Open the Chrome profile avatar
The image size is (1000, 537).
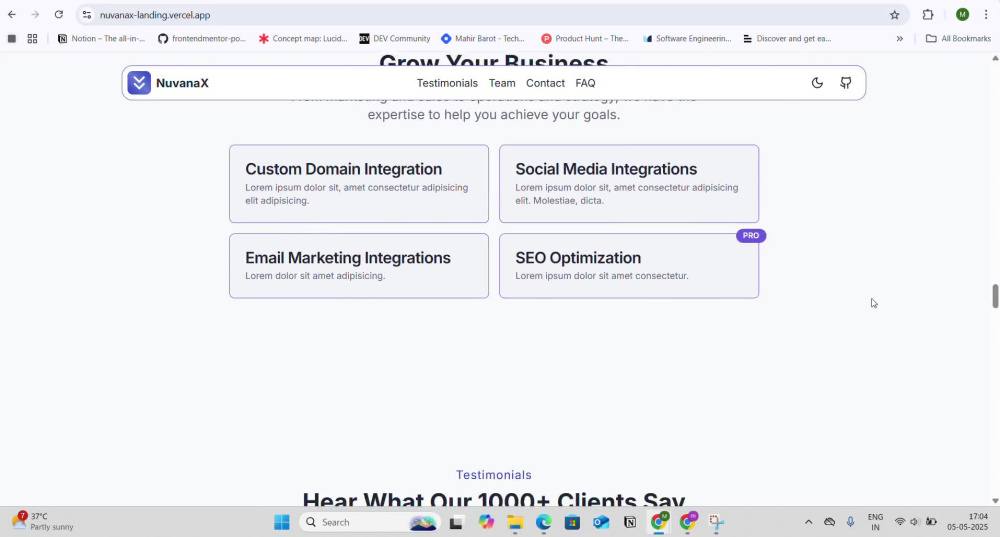coord(962,15)
